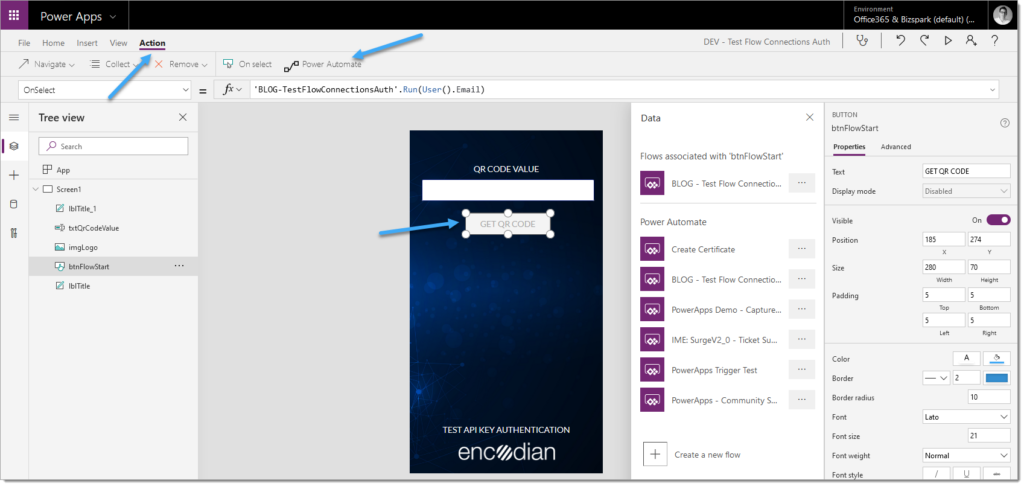Screen dimensions: 1024x486
Task: Open the Home menu tab
Action: point(54,43)
